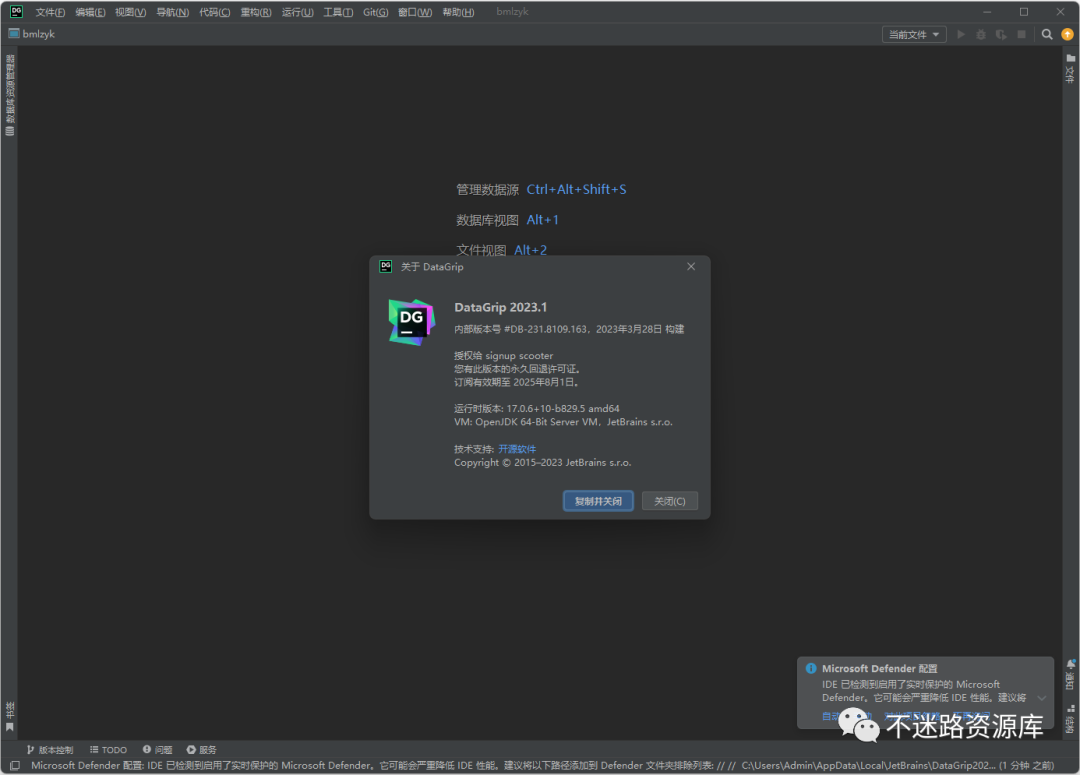Click the 运行时版本 17.0.6+10-b829.5 text
The height and width of the screenshot is (775, 1080).
click(537, 409)
